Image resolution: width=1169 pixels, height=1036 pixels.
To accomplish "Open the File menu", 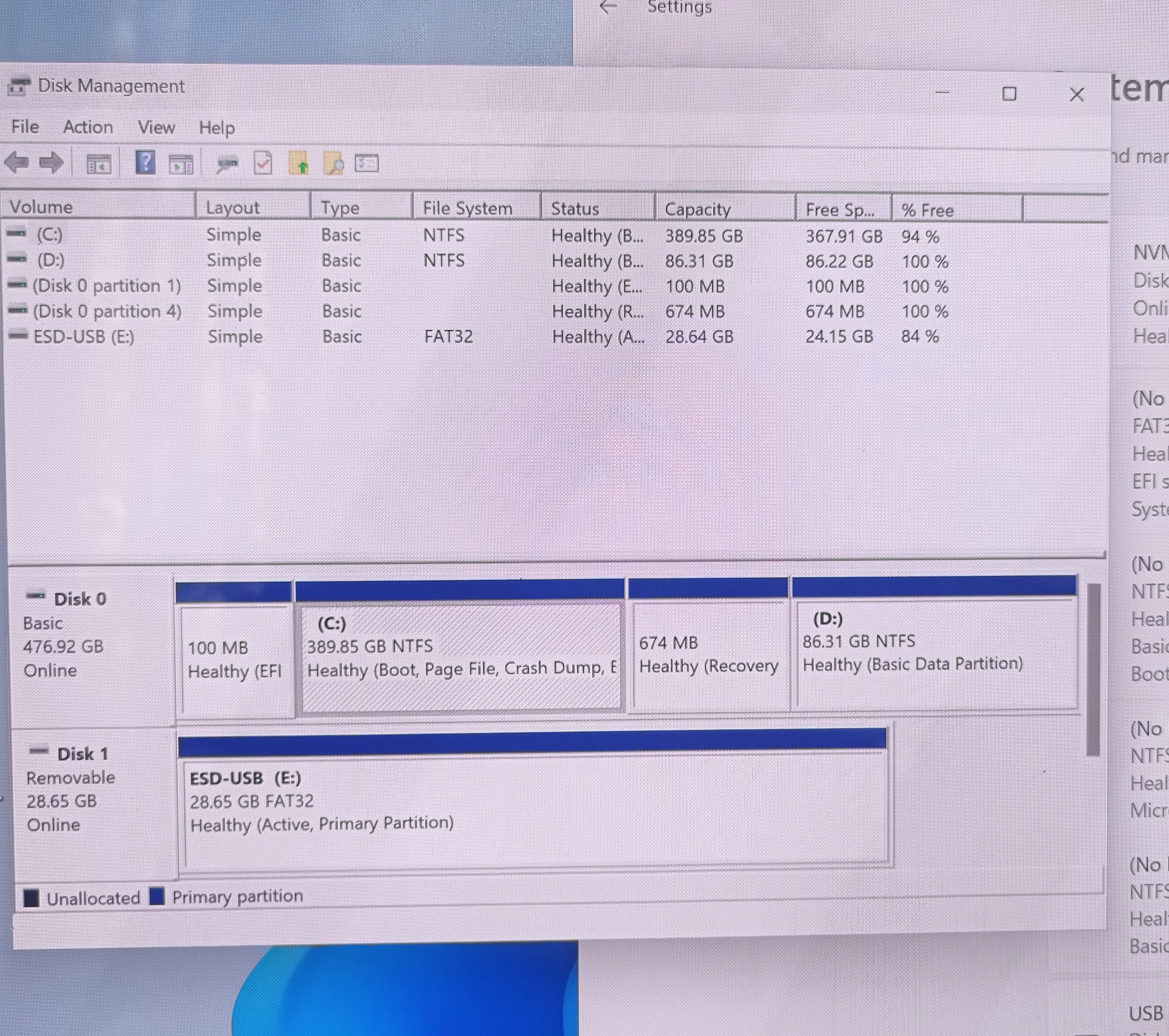I will click(x=25, y=126).
